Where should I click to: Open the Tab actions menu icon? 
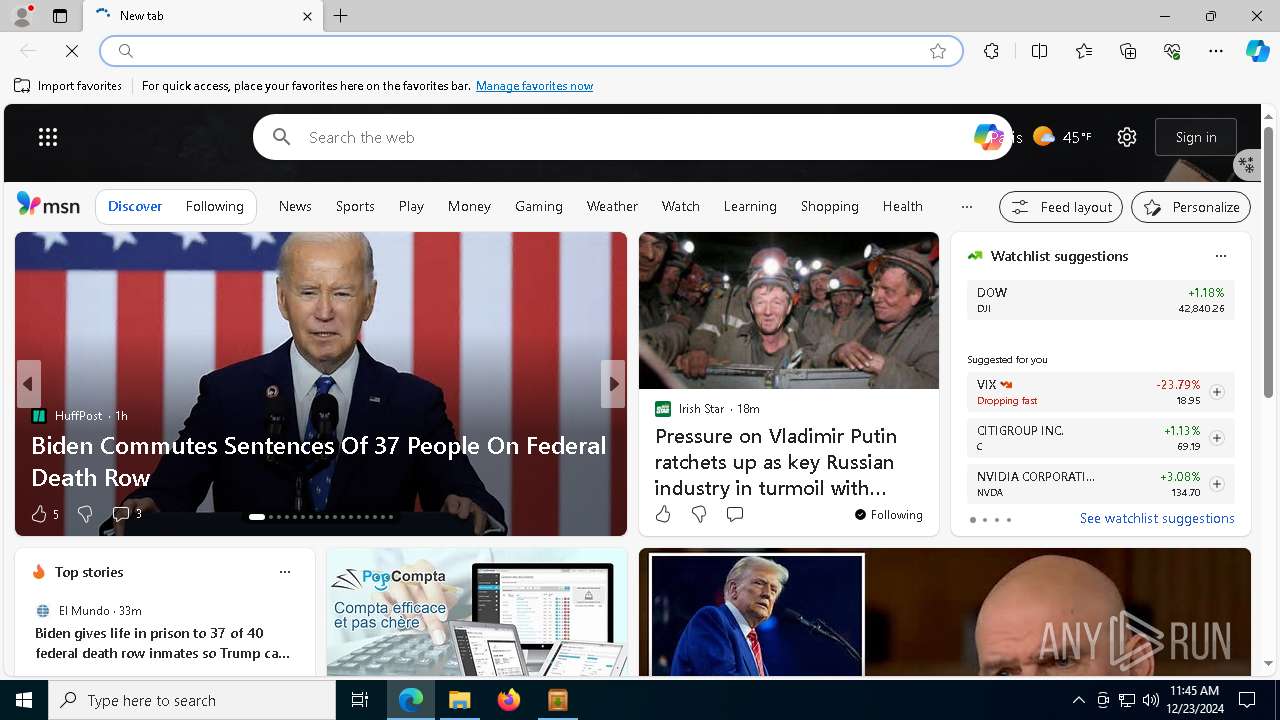[x=60, y=16]
